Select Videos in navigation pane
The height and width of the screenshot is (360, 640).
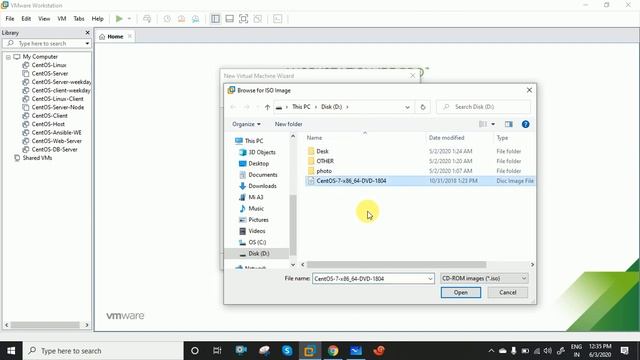pyautogui.click(x=257, y=231)
